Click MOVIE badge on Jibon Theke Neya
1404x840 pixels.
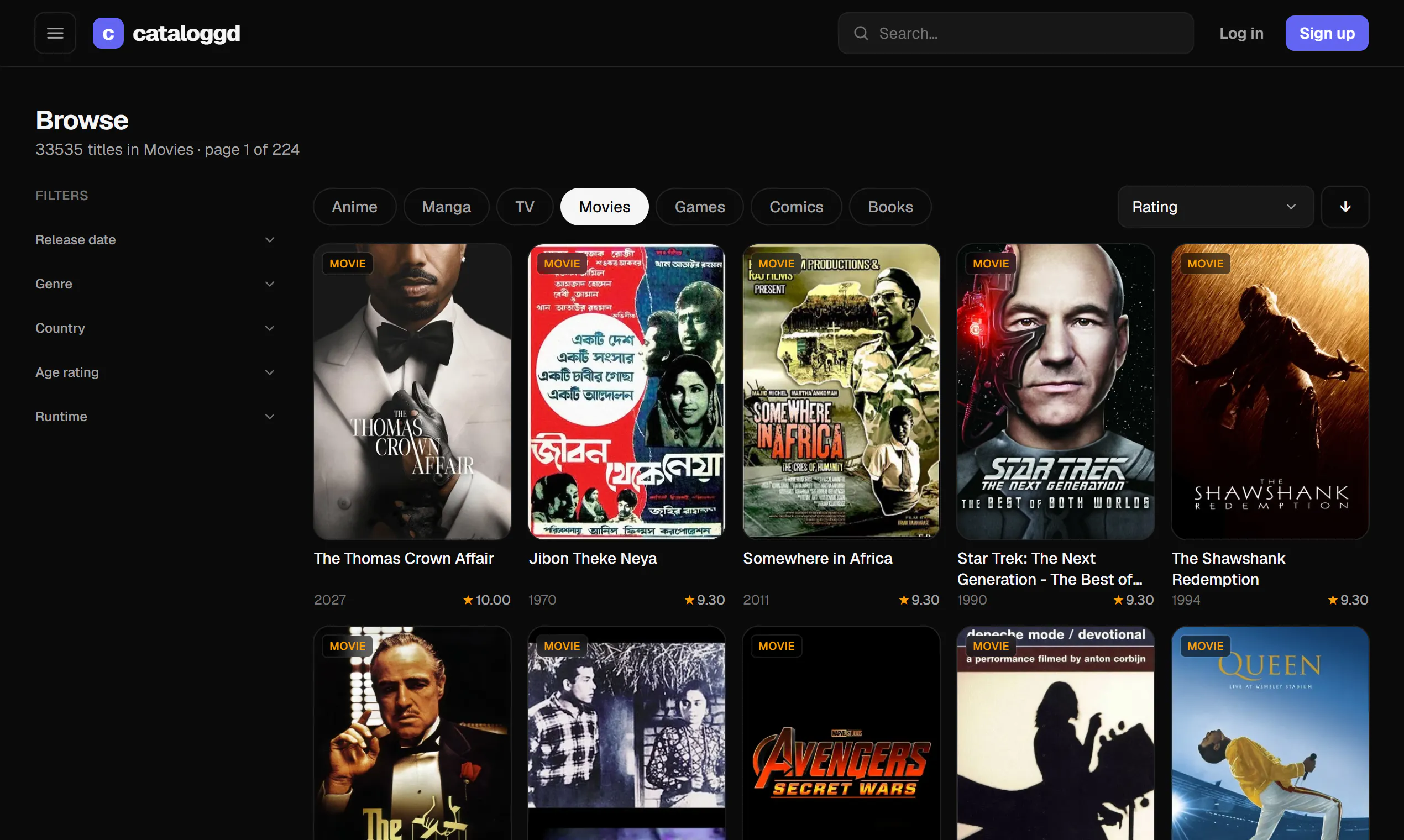tap(562, 263)
